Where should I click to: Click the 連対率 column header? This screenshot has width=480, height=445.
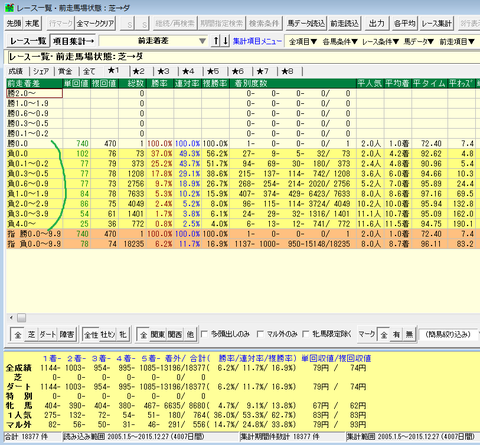click(x=188, y=83)
